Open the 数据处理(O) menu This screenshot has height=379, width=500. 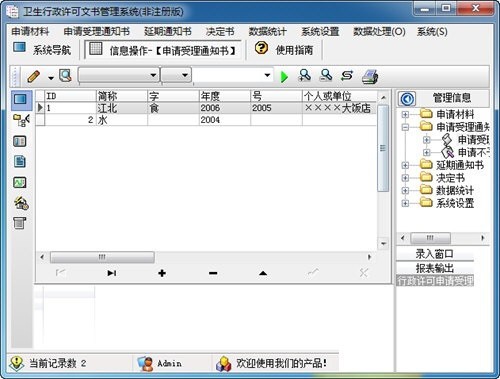tap(379, 32)
